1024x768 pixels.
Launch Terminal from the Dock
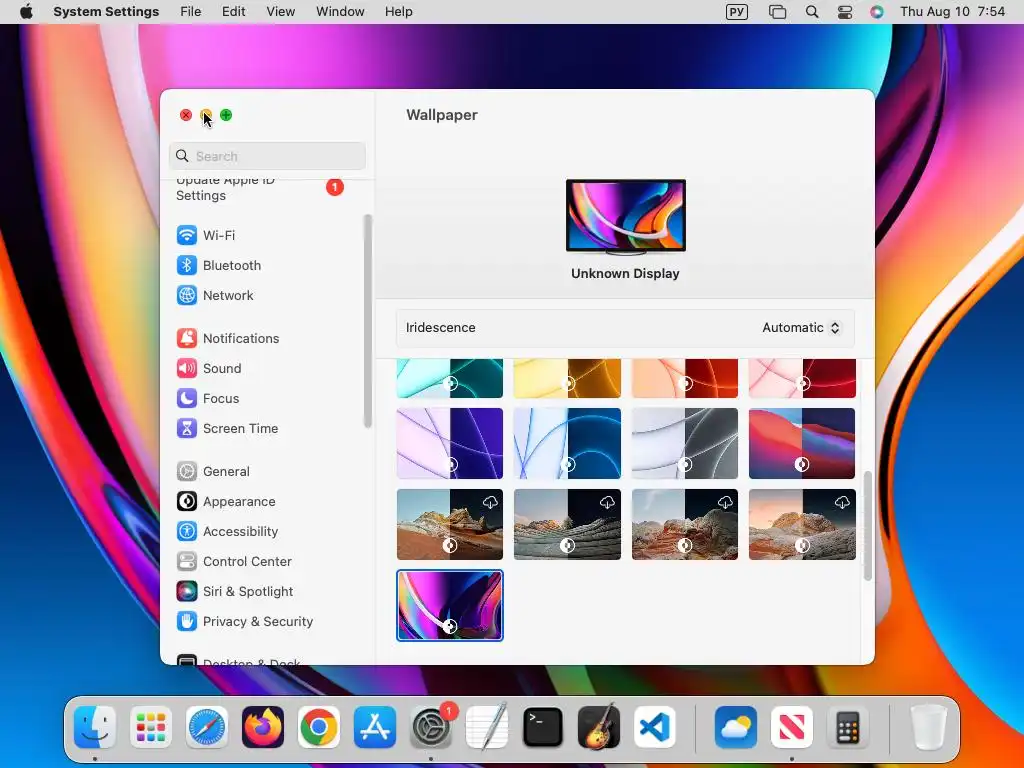(543, 727)
